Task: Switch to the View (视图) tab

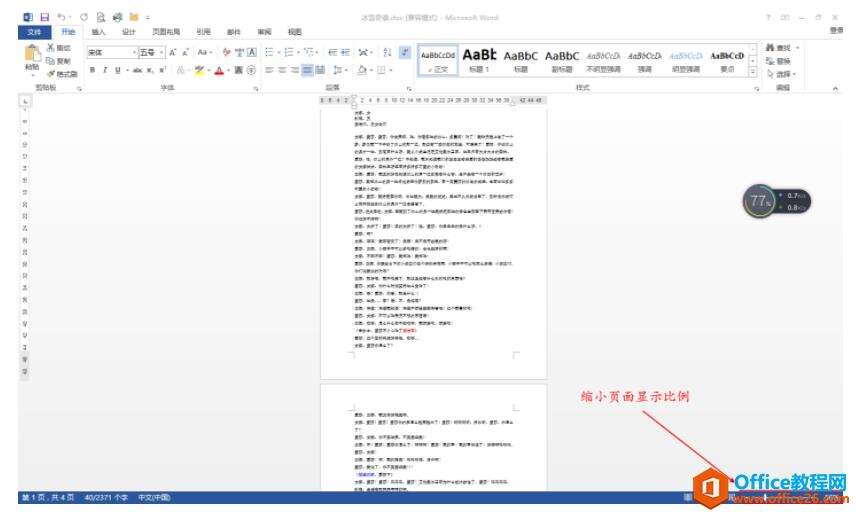Action: [295, 32]
